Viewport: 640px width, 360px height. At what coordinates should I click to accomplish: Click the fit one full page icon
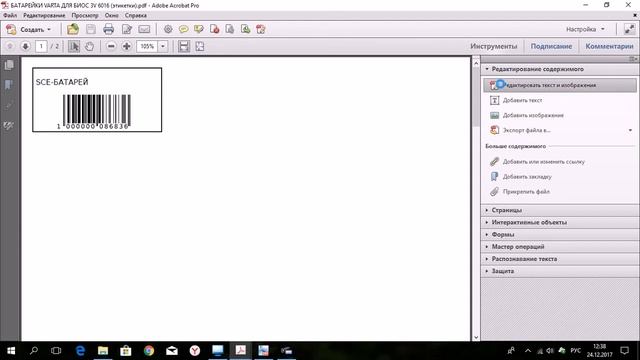coord(200,46)
